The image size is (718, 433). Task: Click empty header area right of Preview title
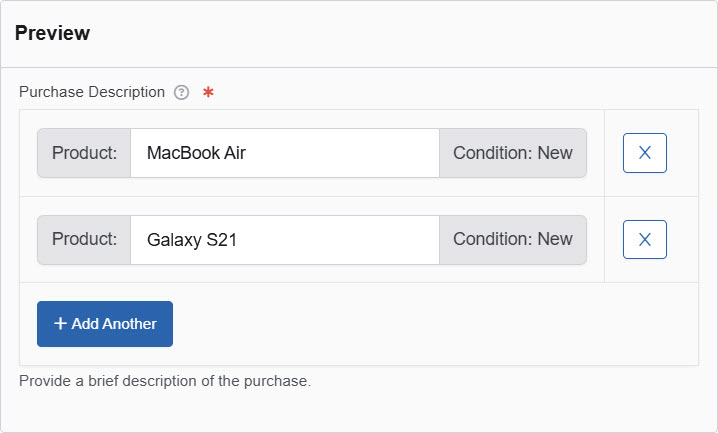(x=400, y=33)
